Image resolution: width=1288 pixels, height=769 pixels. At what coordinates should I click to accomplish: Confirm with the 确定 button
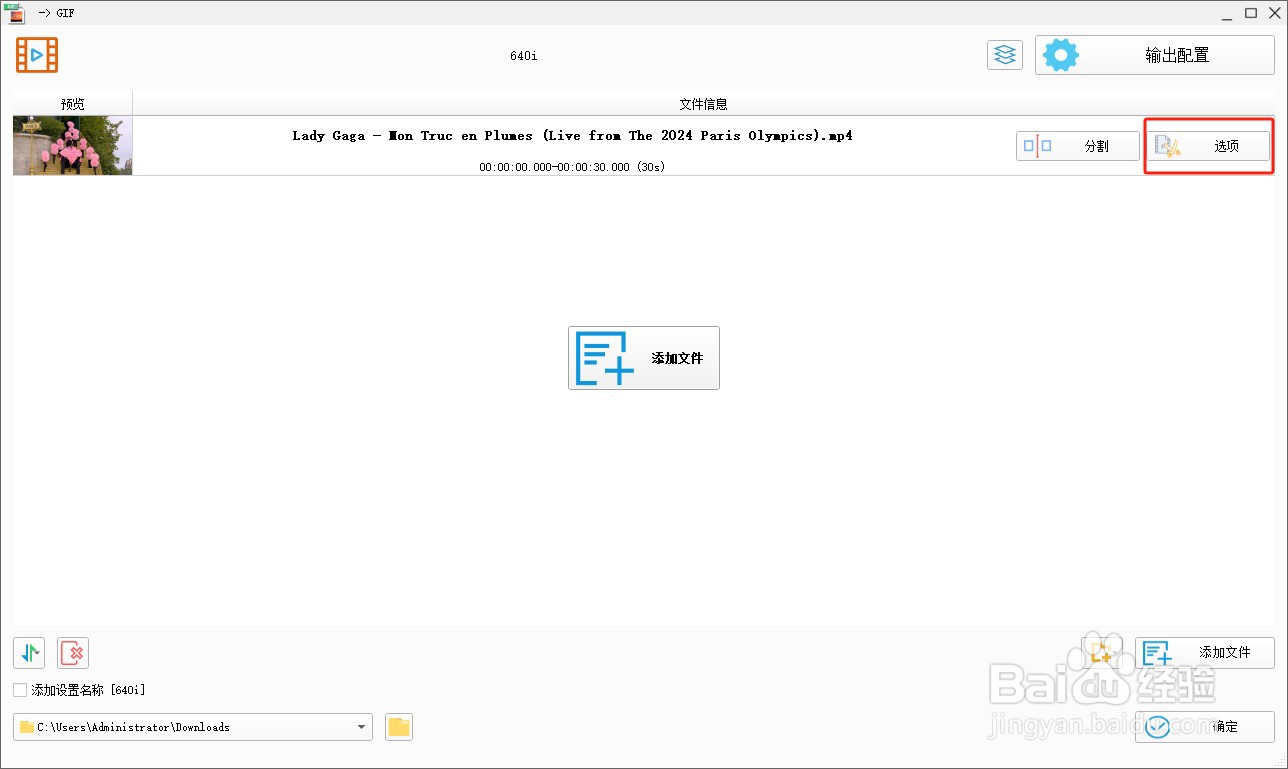click(1205, 727)
